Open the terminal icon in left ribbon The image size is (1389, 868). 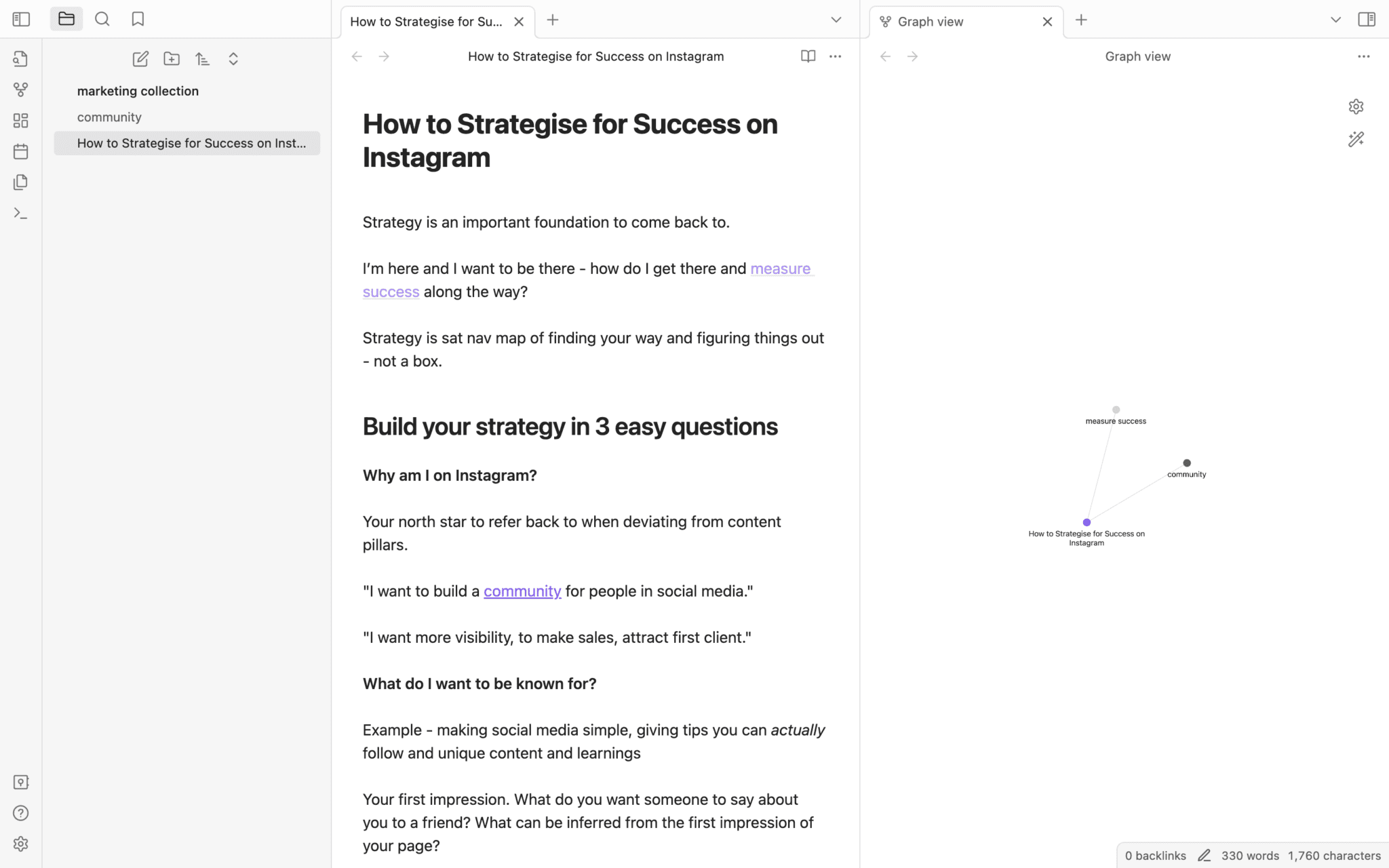tap(20, 212)
